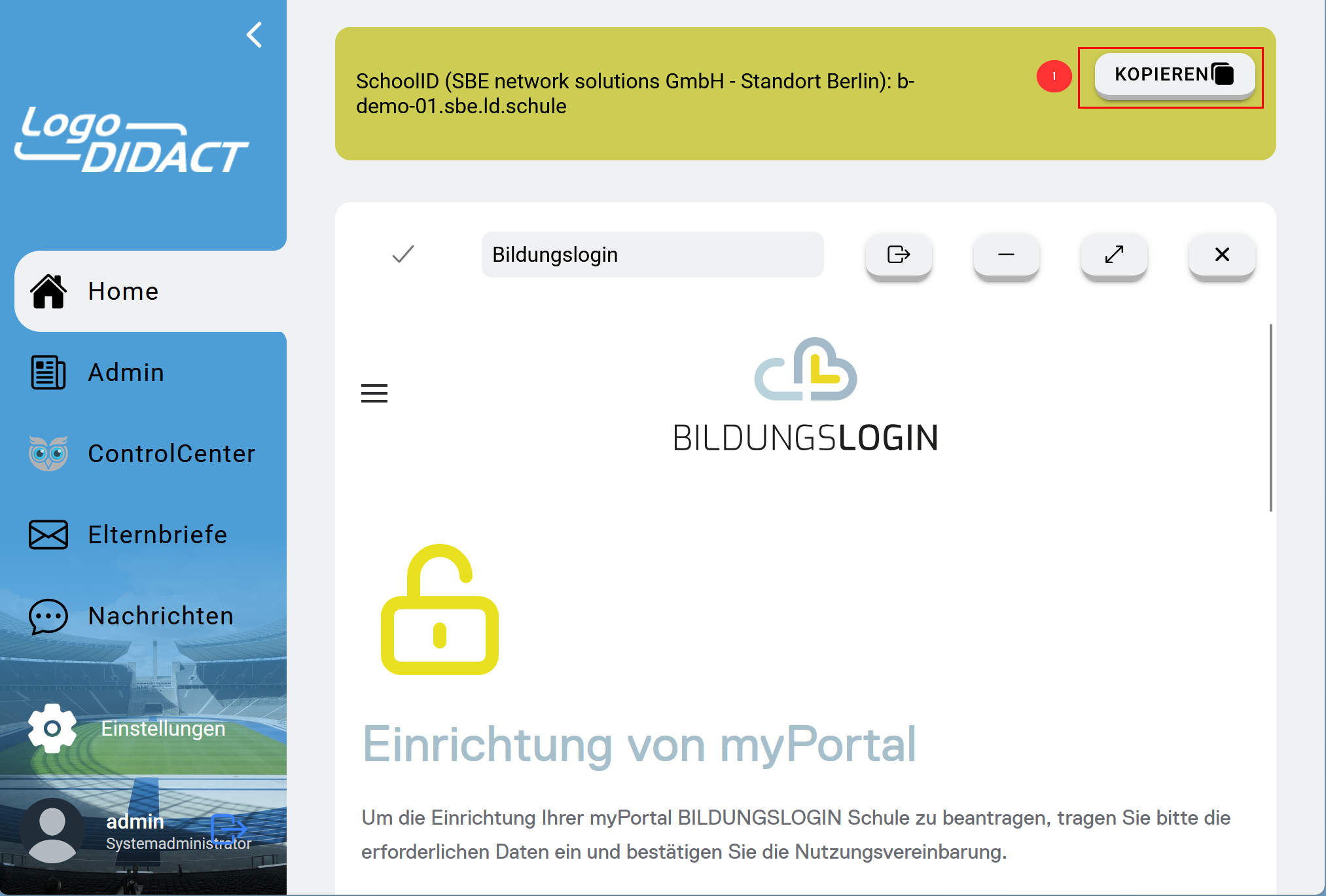Viewport: 1326px width, 896px height.
Task: Click the external link icon next to Bildungslogin
Action: tap(897, 255)
